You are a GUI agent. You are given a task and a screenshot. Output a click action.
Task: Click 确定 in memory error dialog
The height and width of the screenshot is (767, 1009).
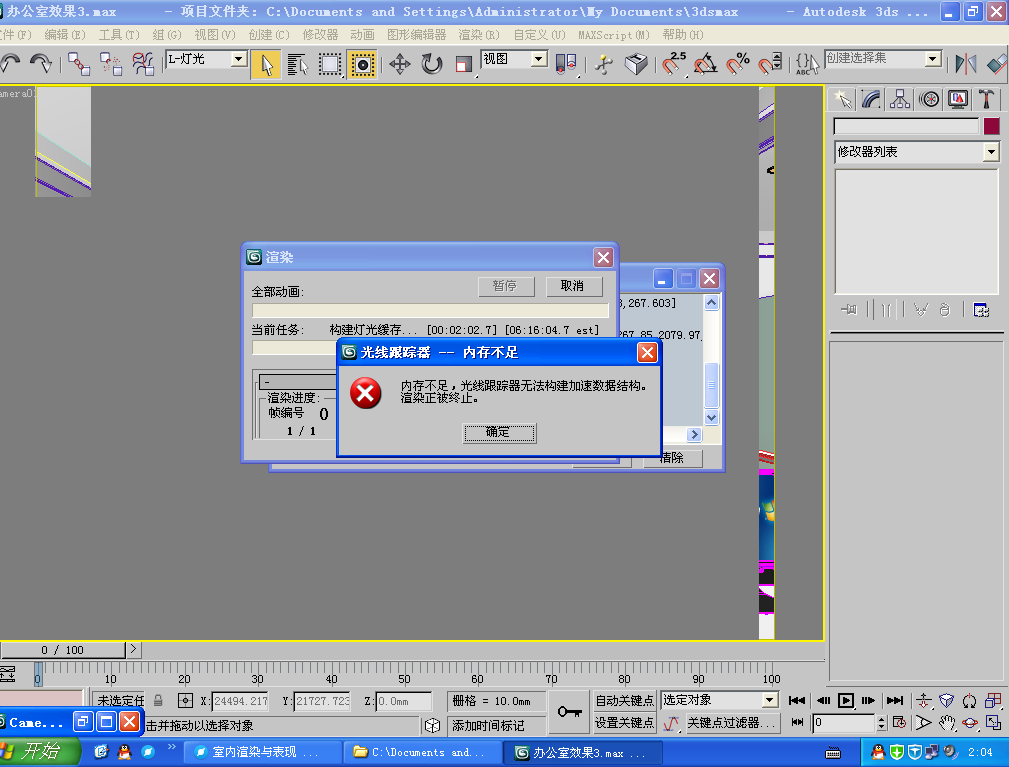[x=499, y=432]
